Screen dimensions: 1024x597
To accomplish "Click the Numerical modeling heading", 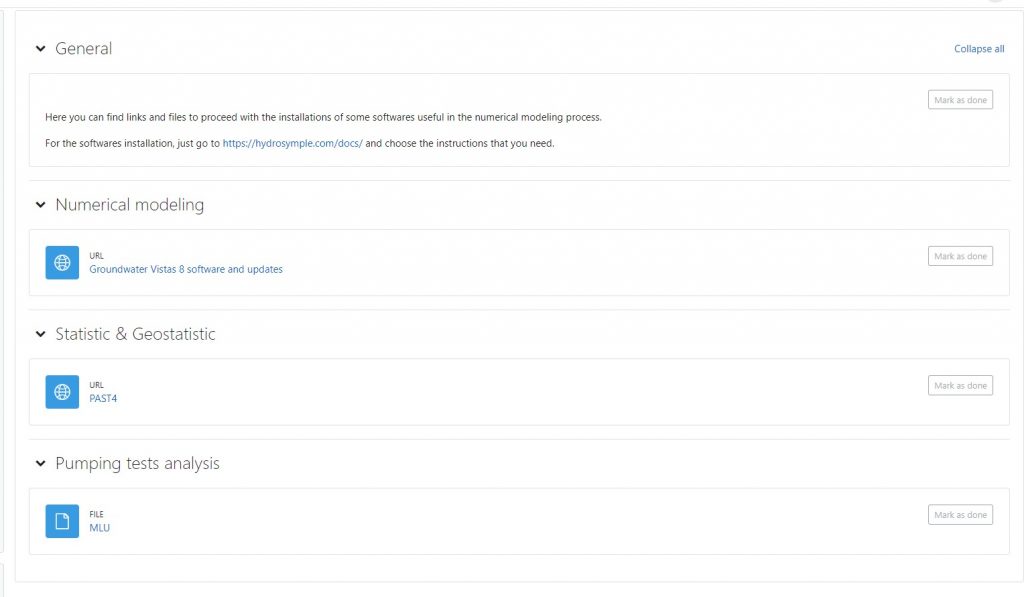I will [x=130, y=204].
